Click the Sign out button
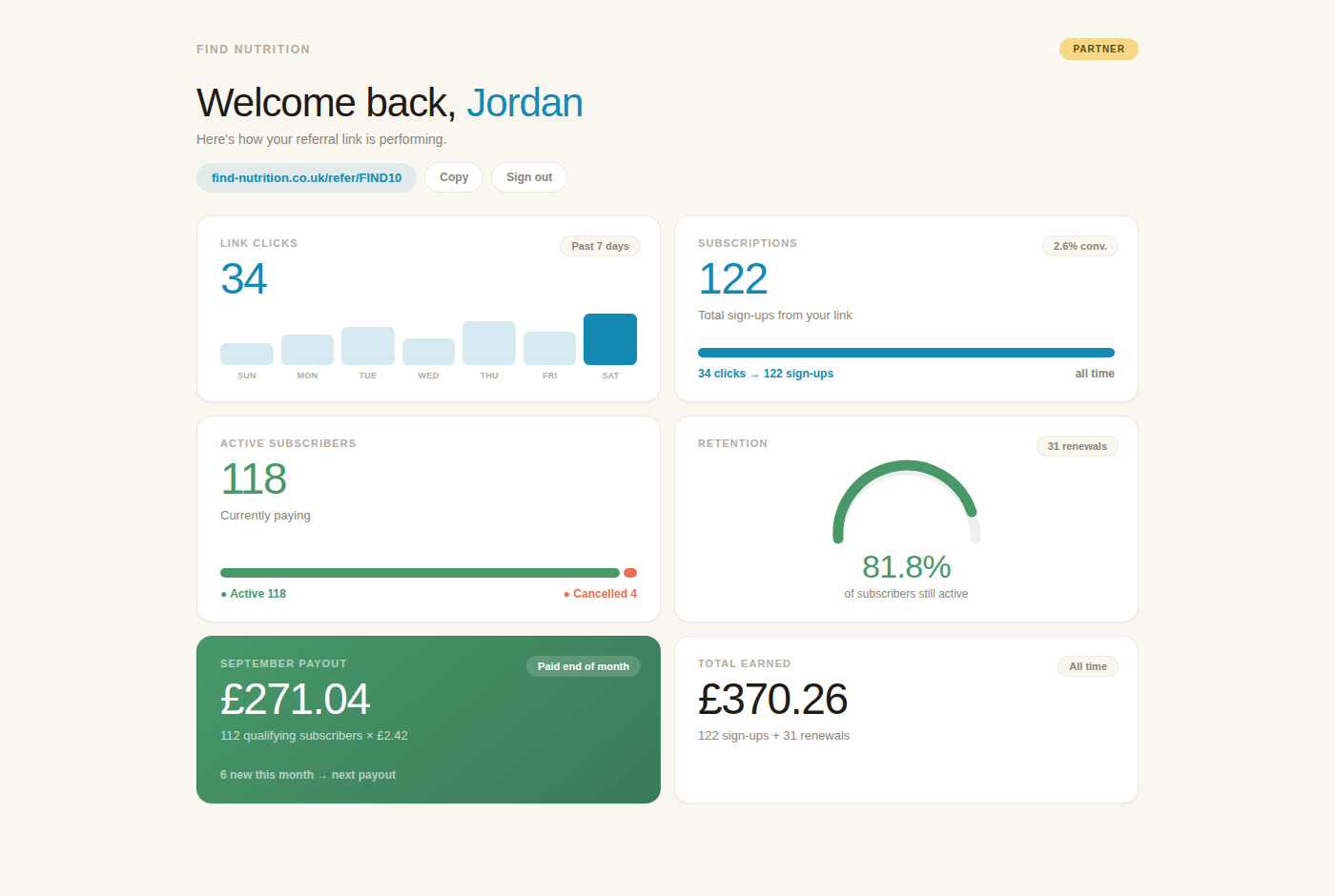 (529, 177)
